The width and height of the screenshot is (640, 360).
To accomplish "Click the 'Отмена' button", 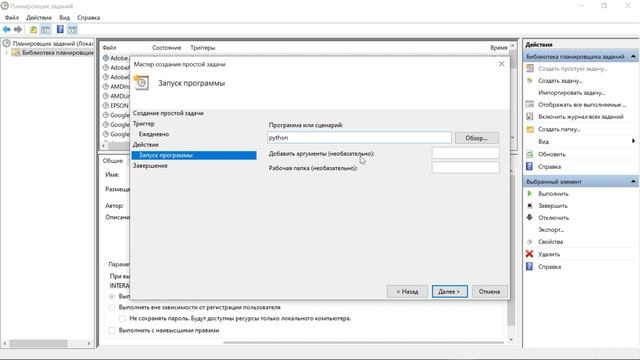I will [x=489, y=291].
